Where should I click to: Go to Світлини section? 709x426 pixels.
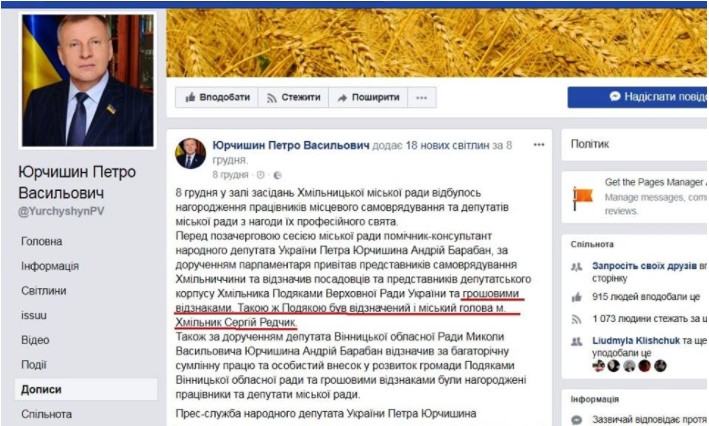[x=43, y=291]
